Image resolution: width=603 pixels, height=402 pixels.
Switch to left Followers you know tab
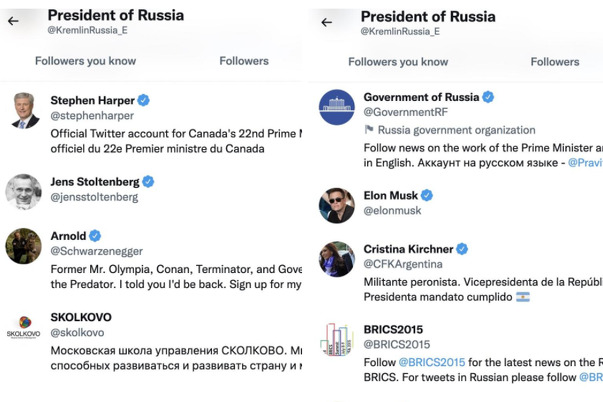click(85, 61)
